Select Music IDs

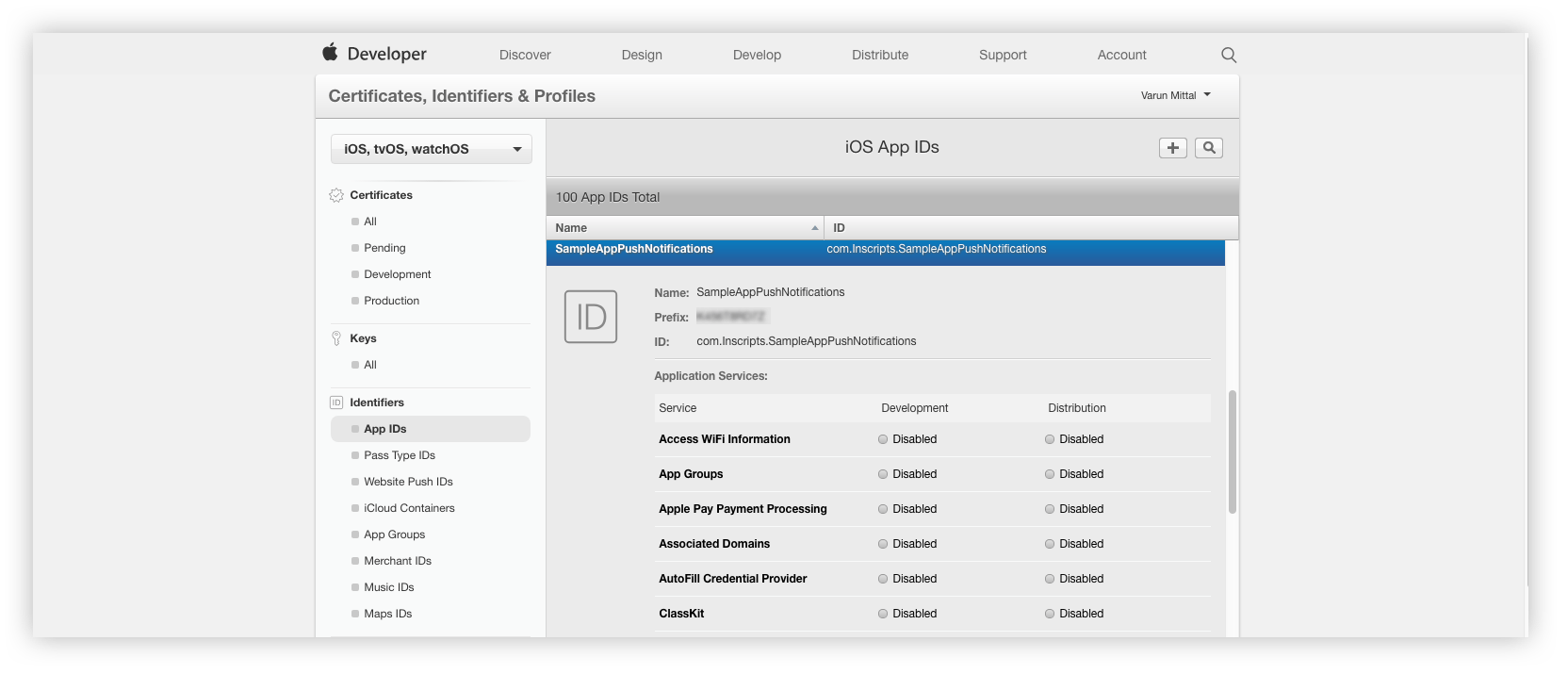pyautogui.click(x=389, y=587)
